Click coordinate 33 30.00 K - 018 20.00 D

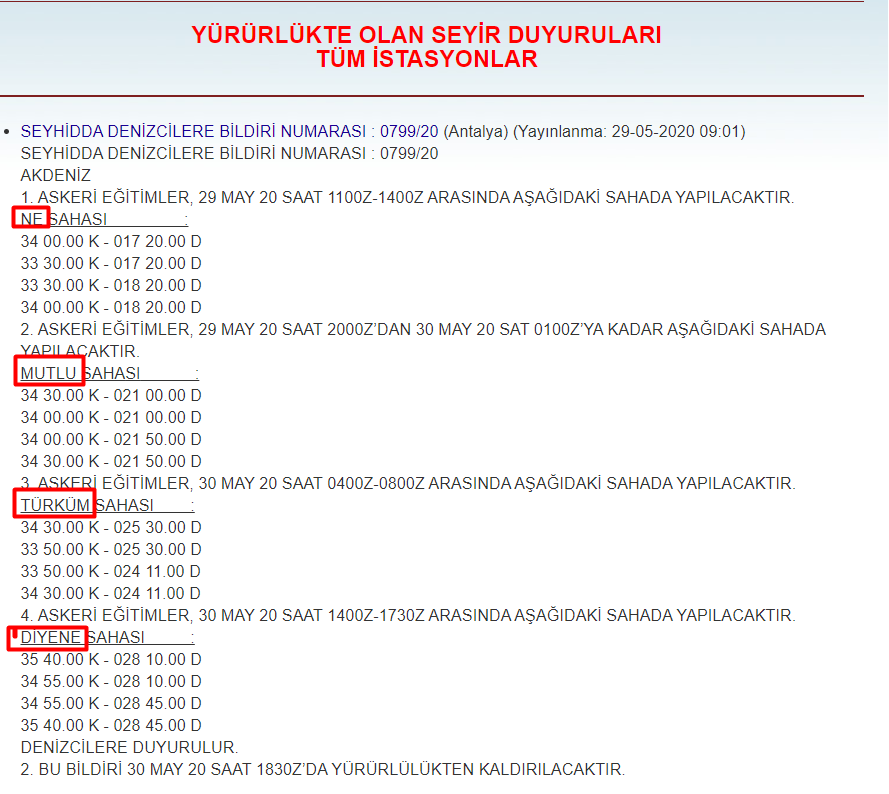pos(111,286)
